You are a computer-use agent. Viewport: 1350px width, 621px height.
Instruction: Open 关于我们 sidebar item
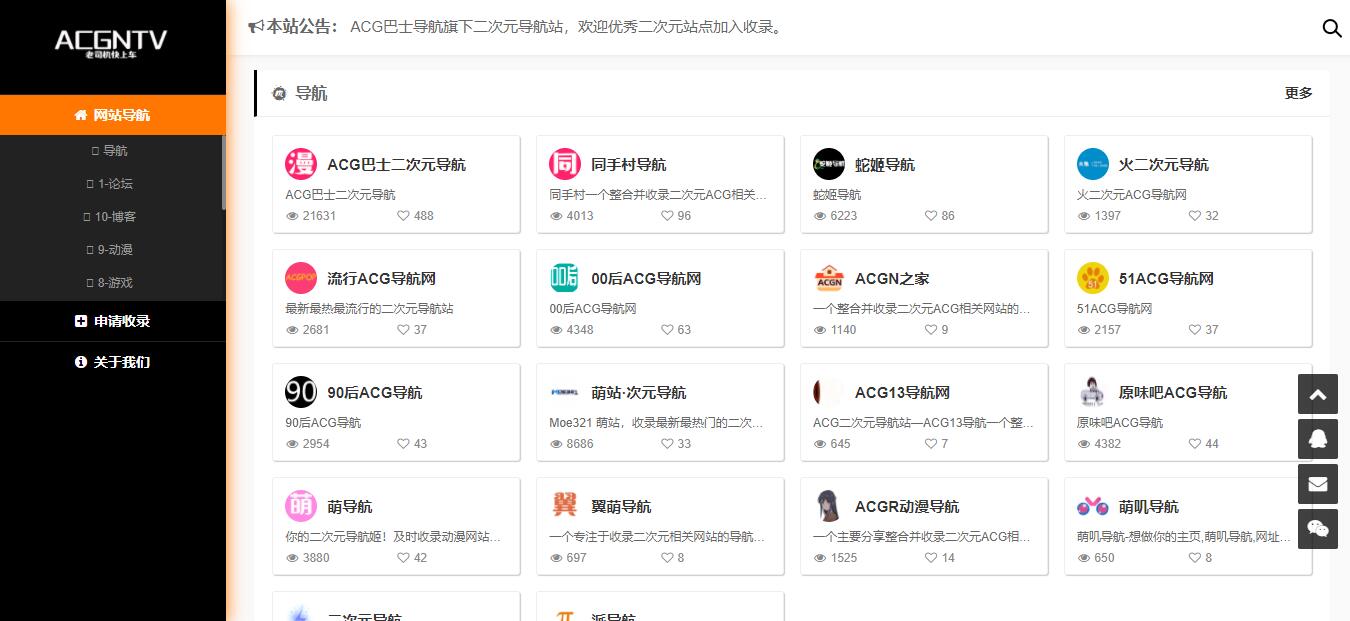pyautogui.click(x=113, y=362)
